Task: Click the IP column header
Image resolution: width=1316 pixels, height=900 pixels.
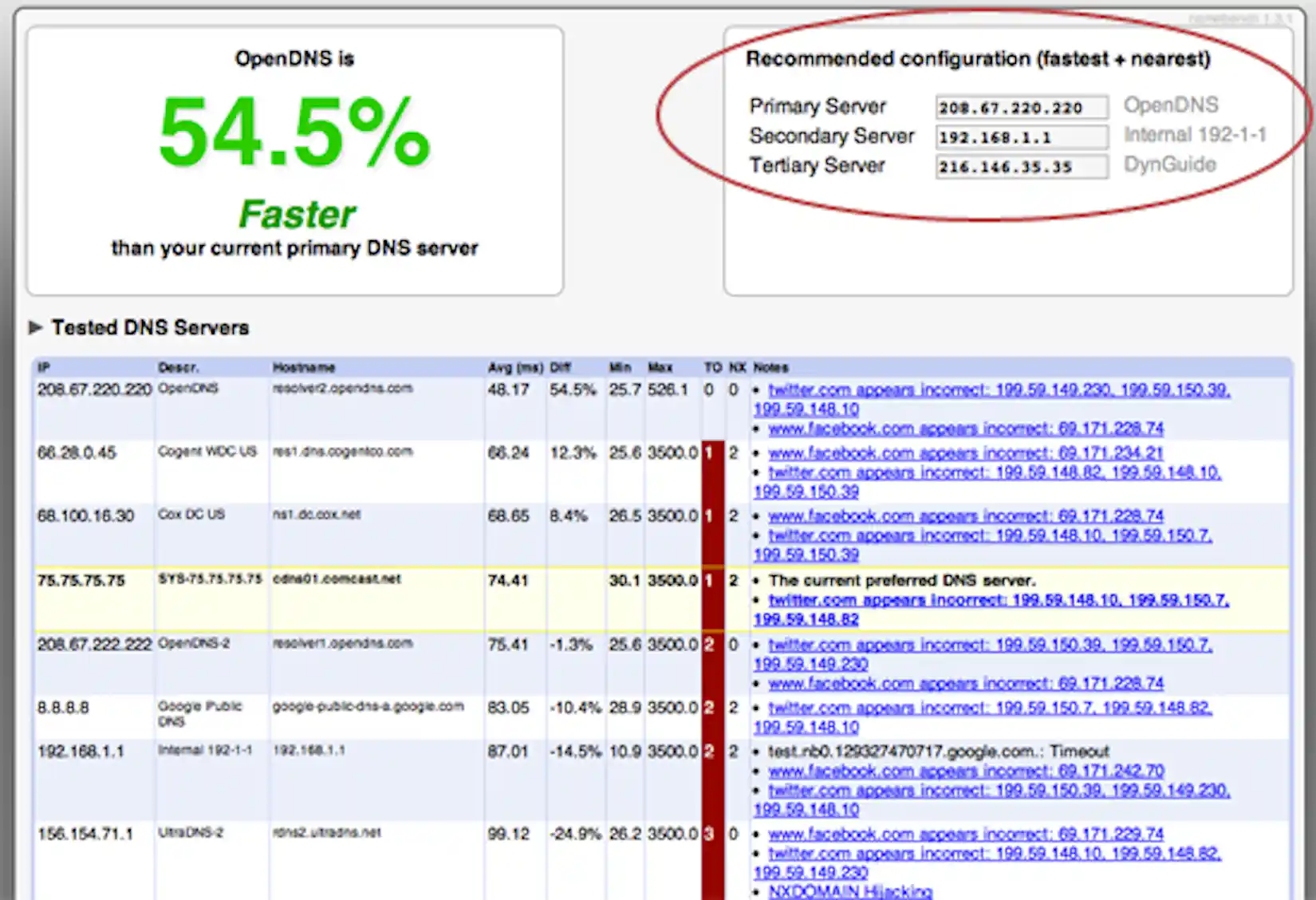Action: pos(44,367)
